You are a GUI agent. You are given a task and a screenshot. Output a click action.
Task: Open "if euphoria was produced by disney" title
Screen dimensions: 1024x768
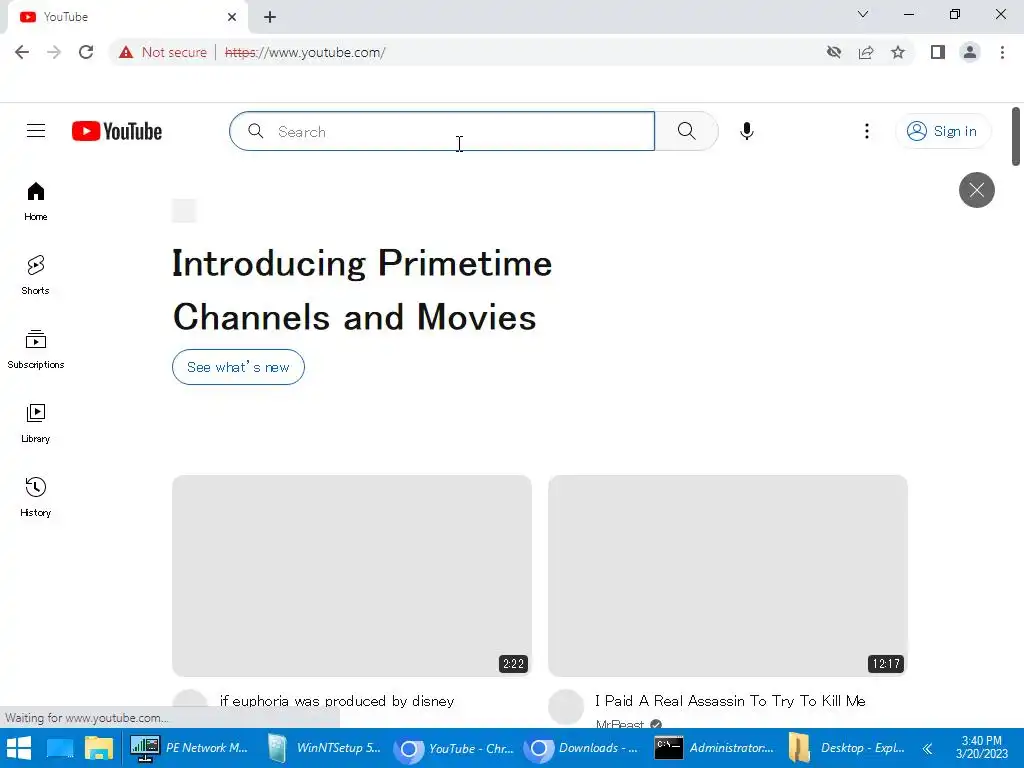pyautogui.click(x=337, y=701)
